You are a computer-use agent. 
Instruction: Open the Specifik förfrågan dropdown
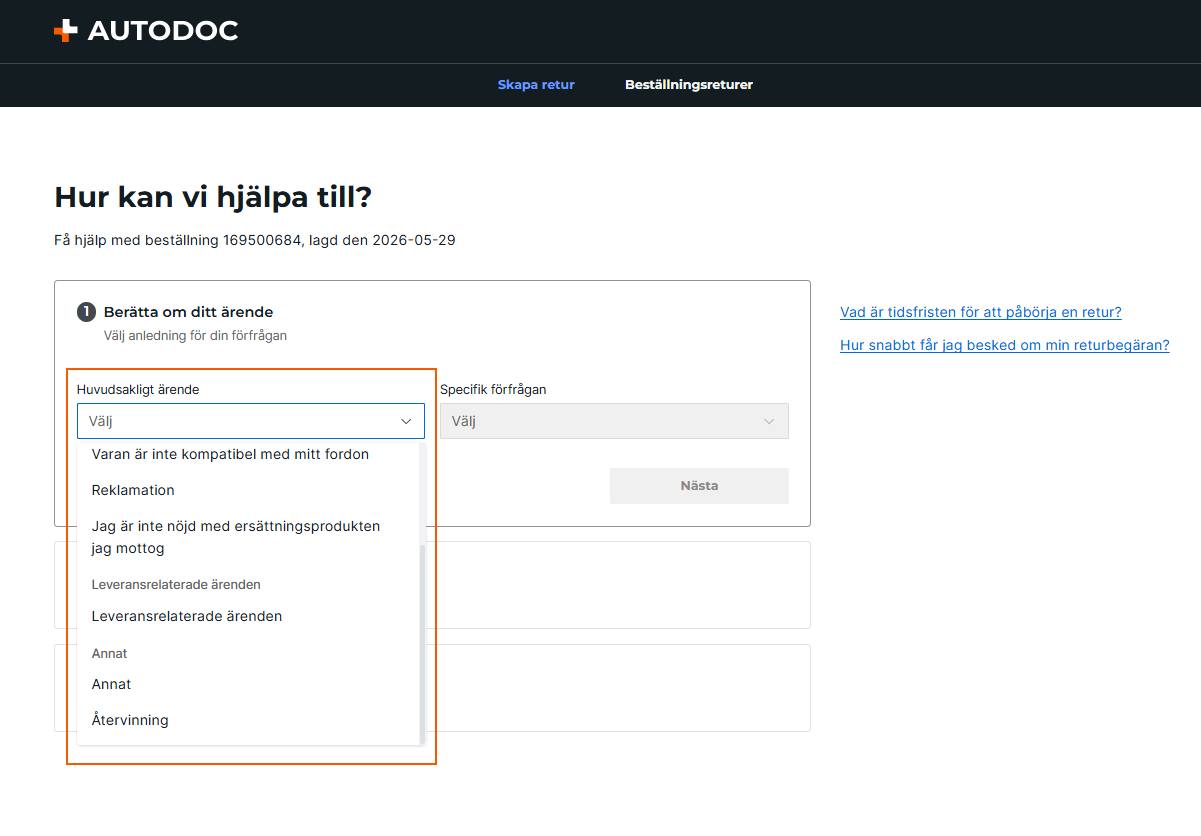pyautogui.click(x=614, y=421)
